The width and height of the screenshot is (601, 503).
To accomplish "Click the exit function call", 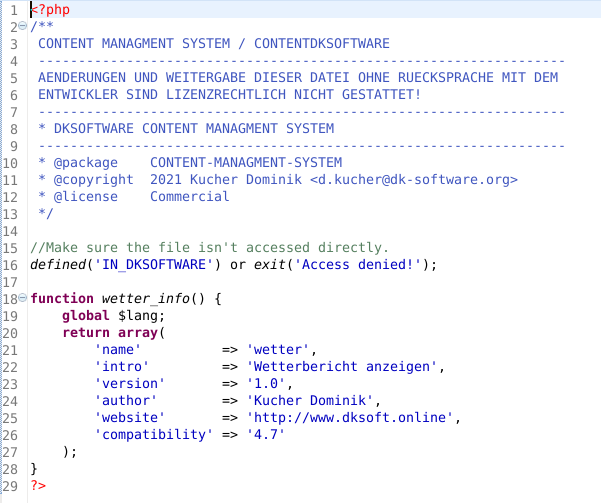I will pos(269,264).
